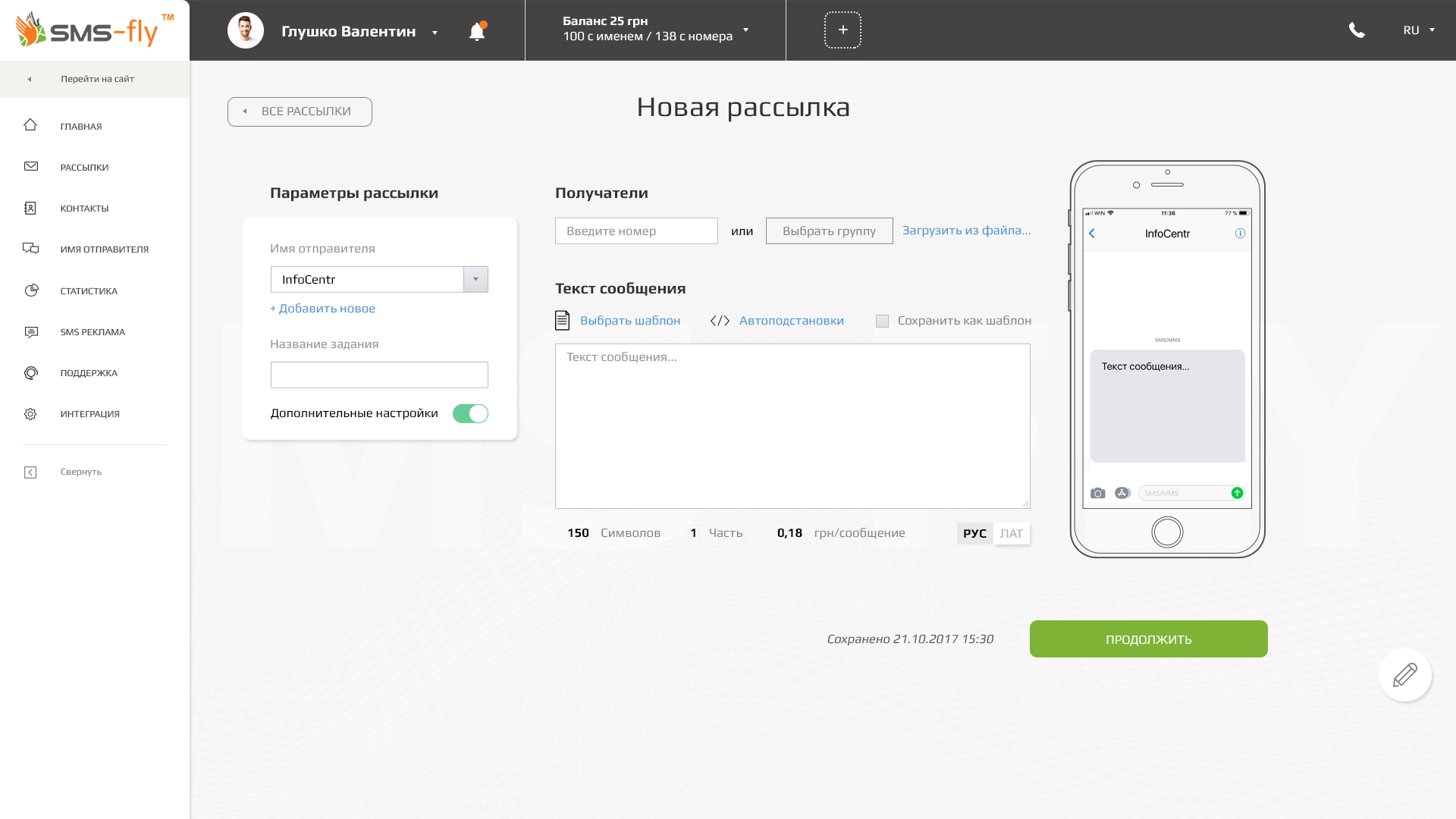Screen dimensions: 1456x819
Task: Switch message encoding to ЛАТ
Action: (1012, 533)
